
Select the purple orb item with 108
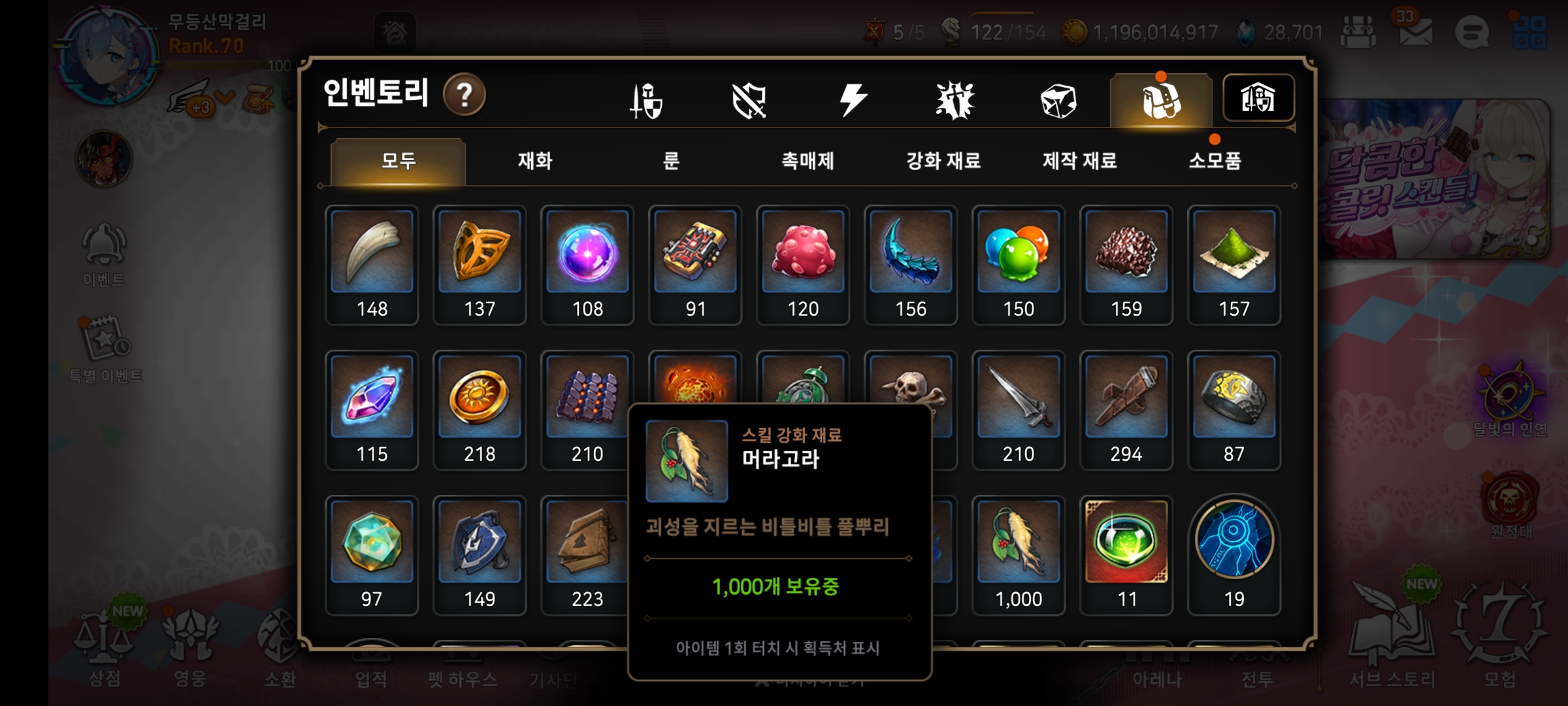587,265
